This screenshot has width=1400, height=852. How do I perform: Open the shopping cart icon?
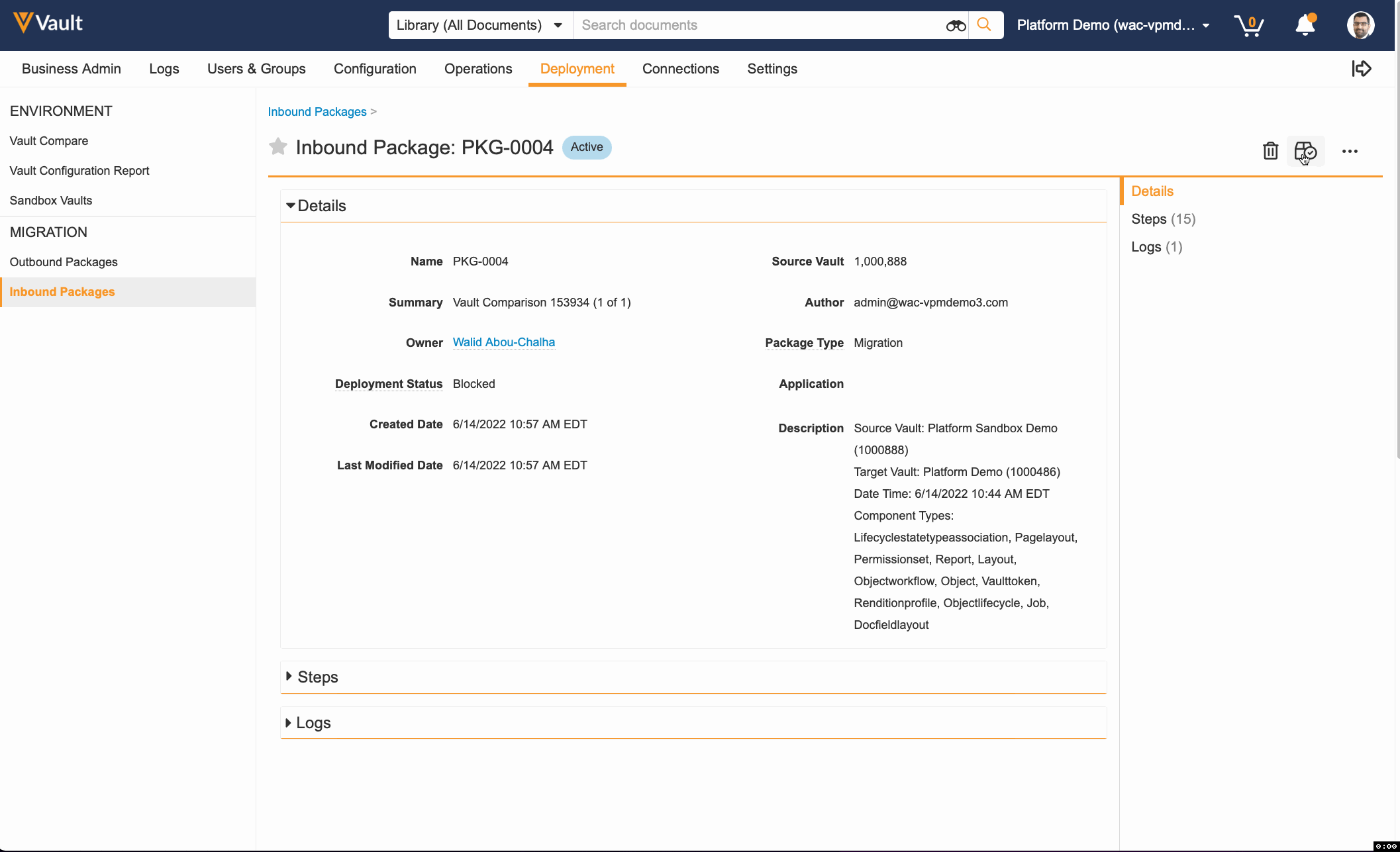click(1248, 25)
